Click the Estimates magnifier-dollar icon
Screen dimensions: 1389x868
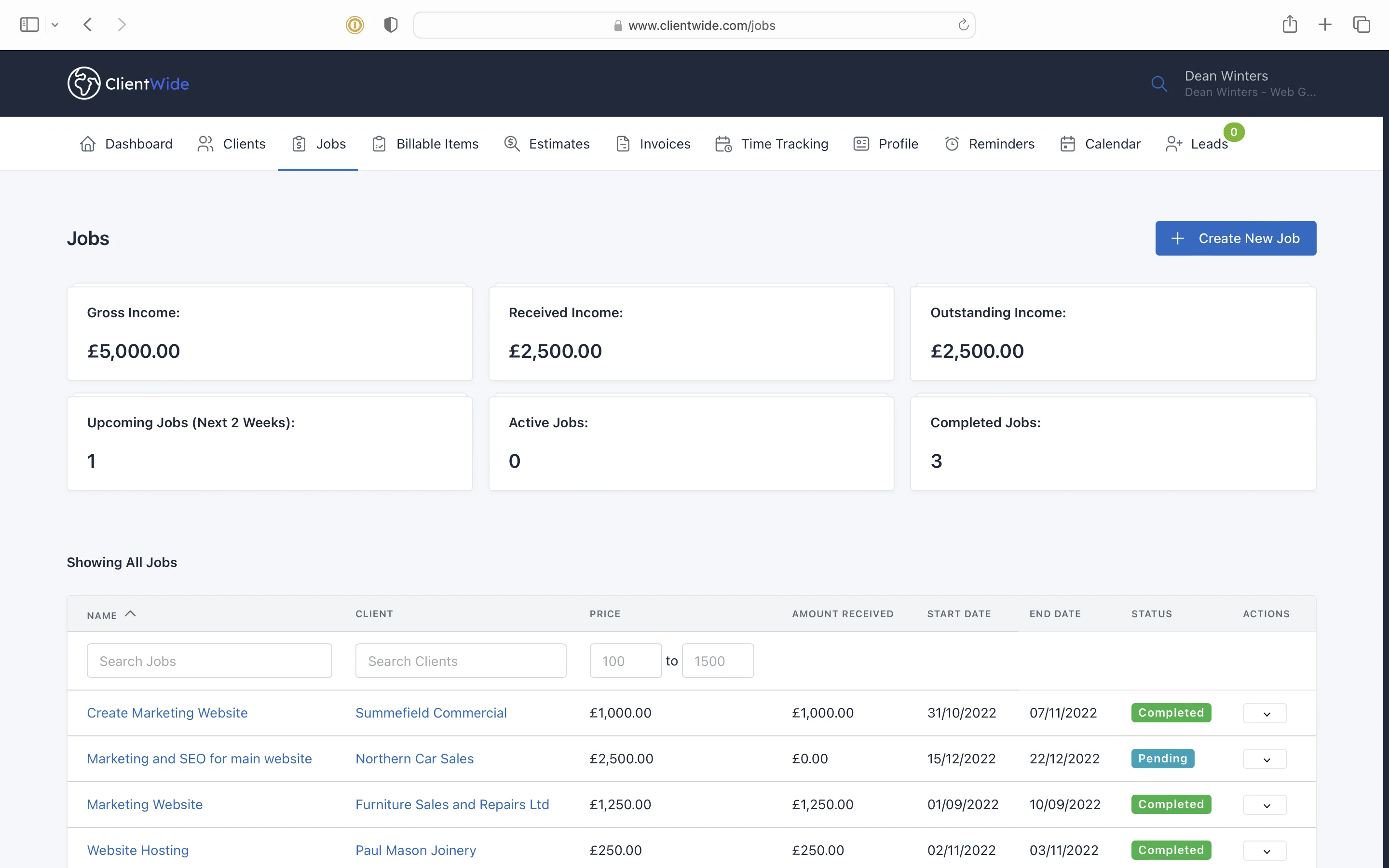512,144
